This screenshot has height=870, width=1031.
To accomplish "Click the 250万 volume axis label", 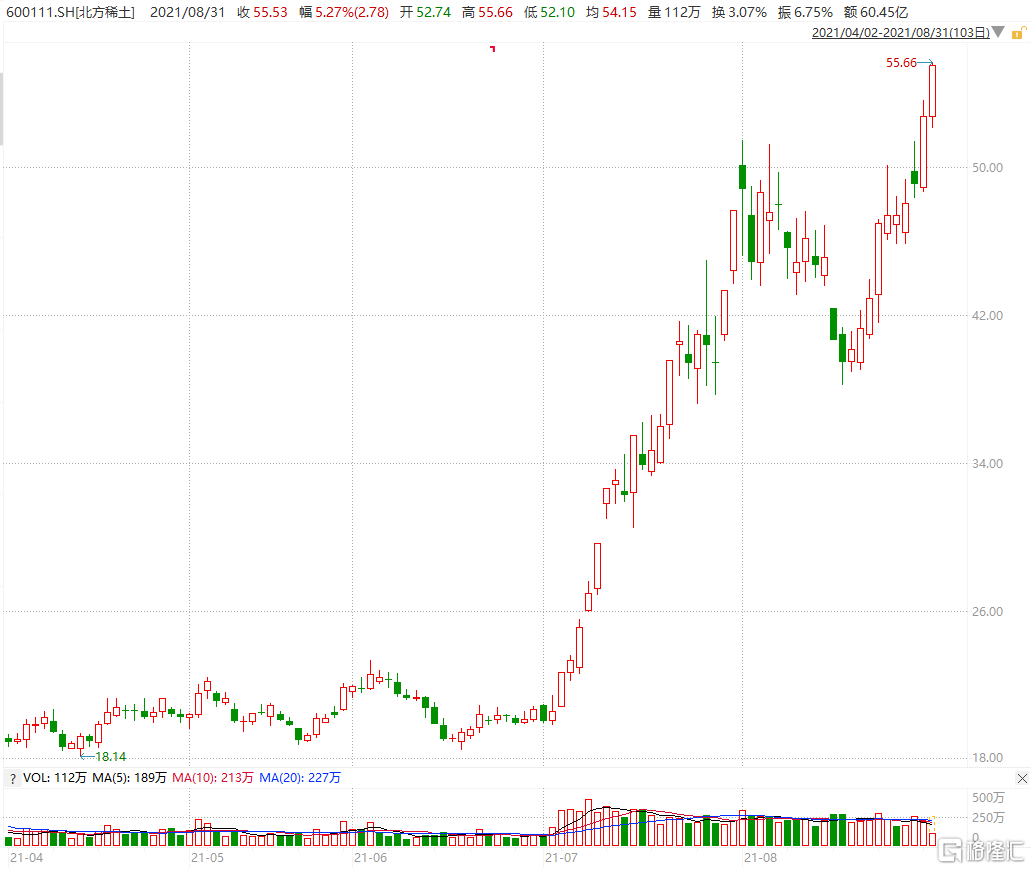I will tap(988, 817).
